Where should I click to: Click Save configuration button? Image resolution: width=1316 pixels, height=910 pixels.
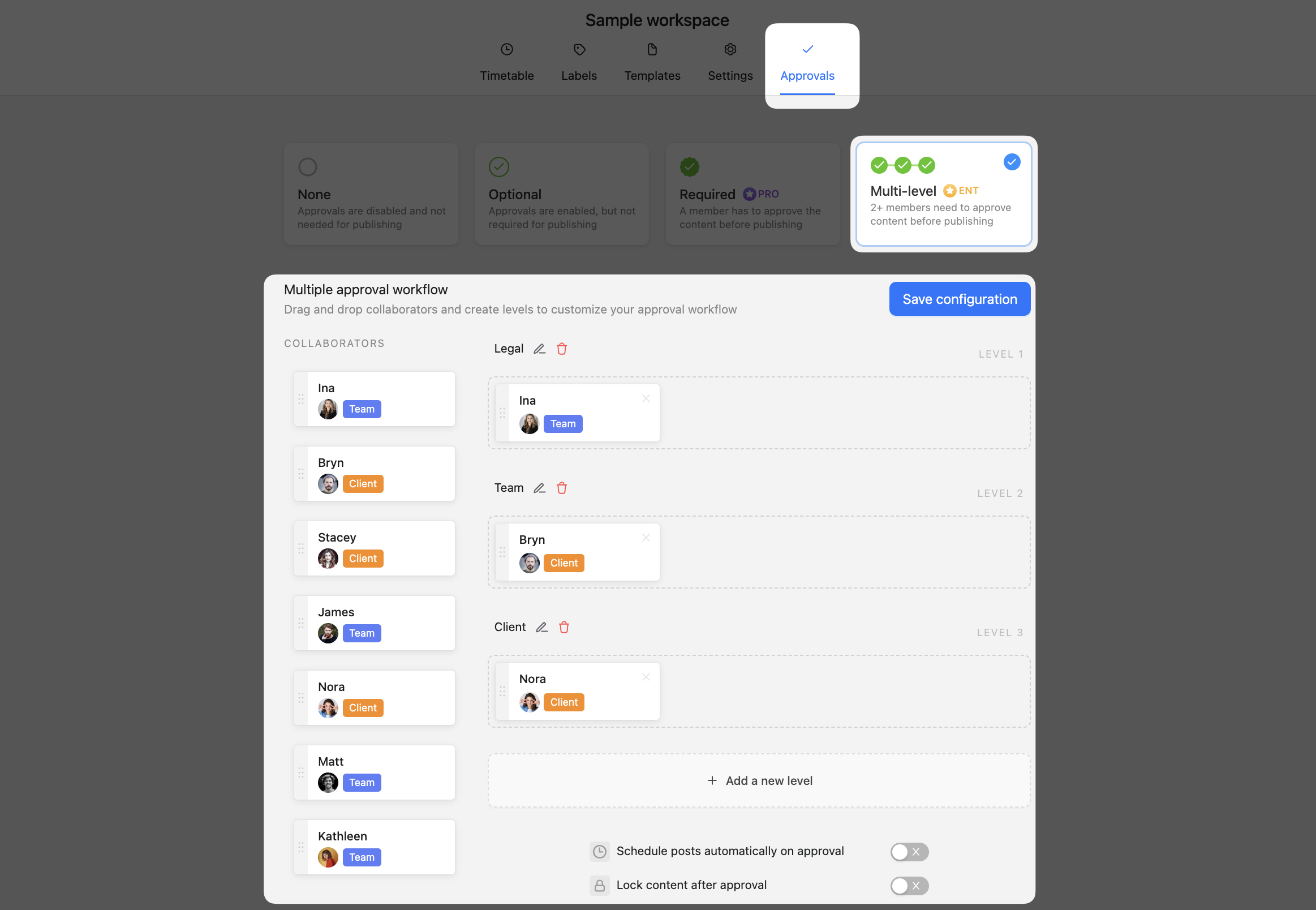959,299
